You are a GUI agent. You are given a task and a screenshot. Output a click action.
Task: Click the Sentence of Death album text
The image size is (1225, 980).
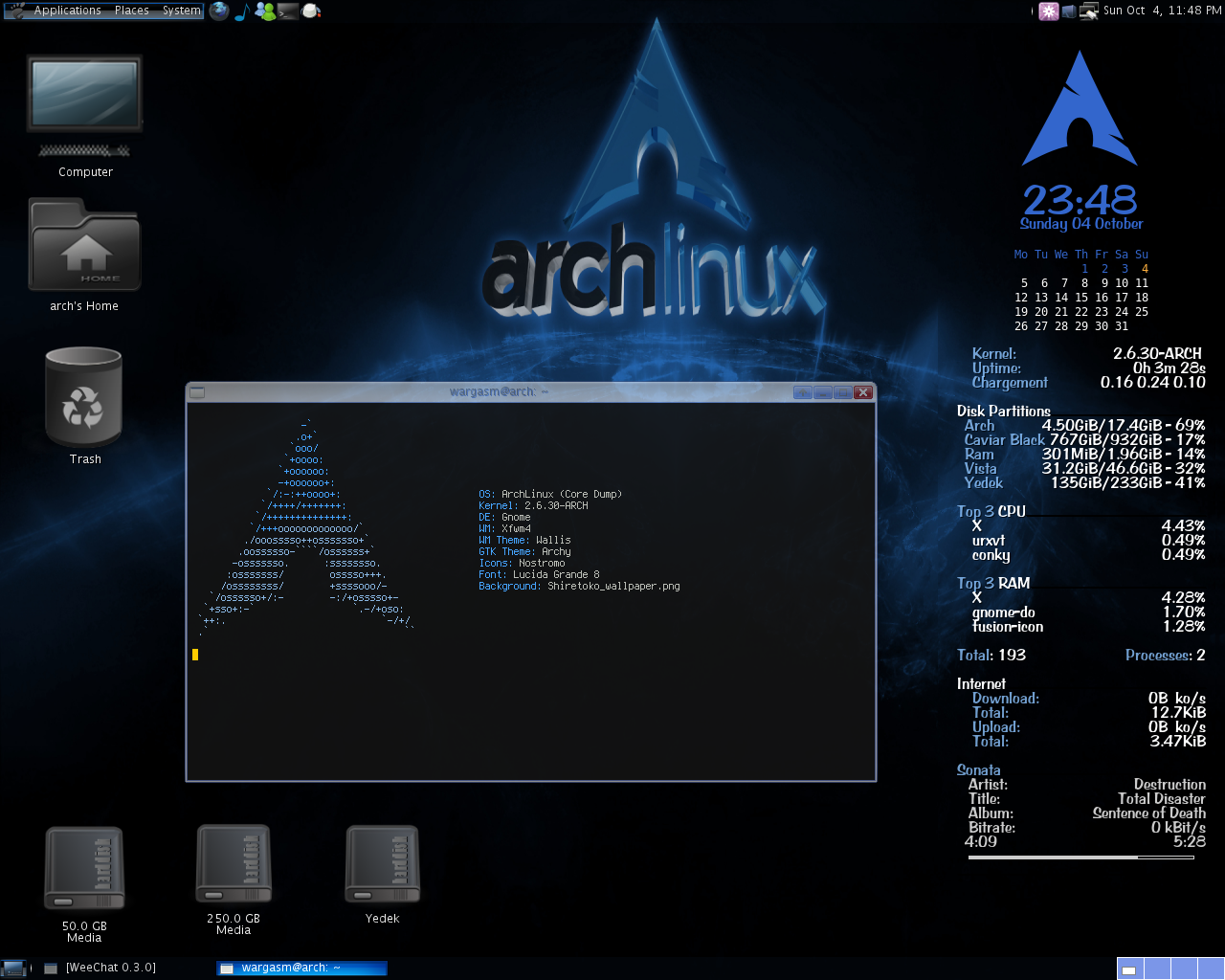point(1149,813)
